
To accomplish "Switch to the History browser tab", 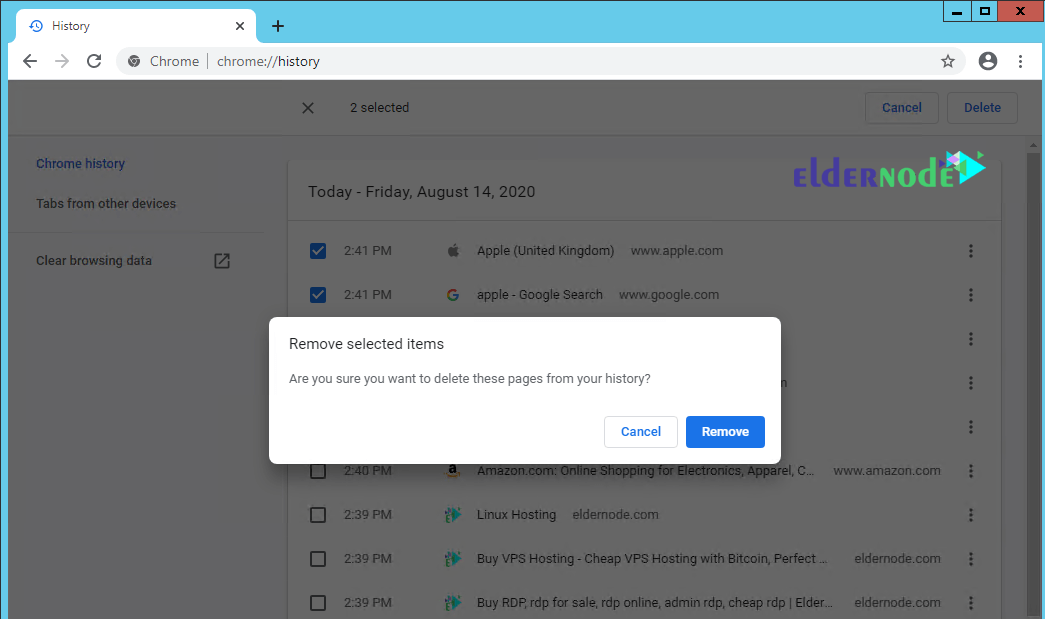I will click(x=136, y=26).
